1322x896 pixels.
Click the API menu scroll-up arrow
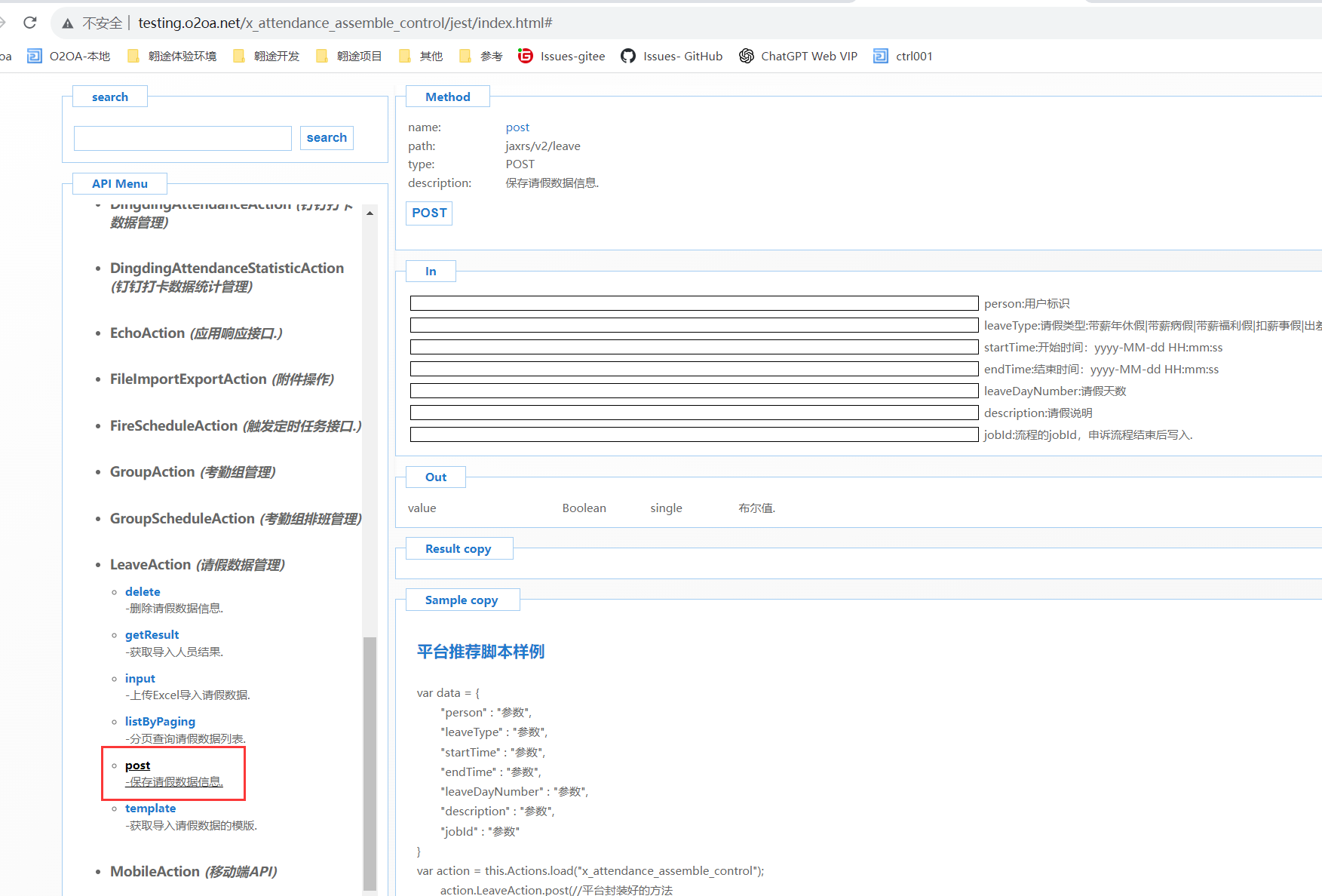point(370,213)
